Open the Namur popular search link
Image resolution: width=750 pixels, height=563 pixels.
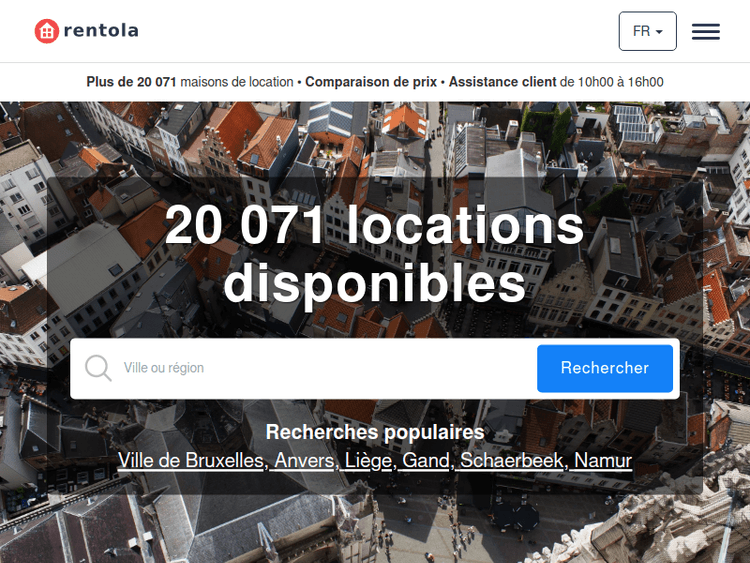click(x=603, y=461)
